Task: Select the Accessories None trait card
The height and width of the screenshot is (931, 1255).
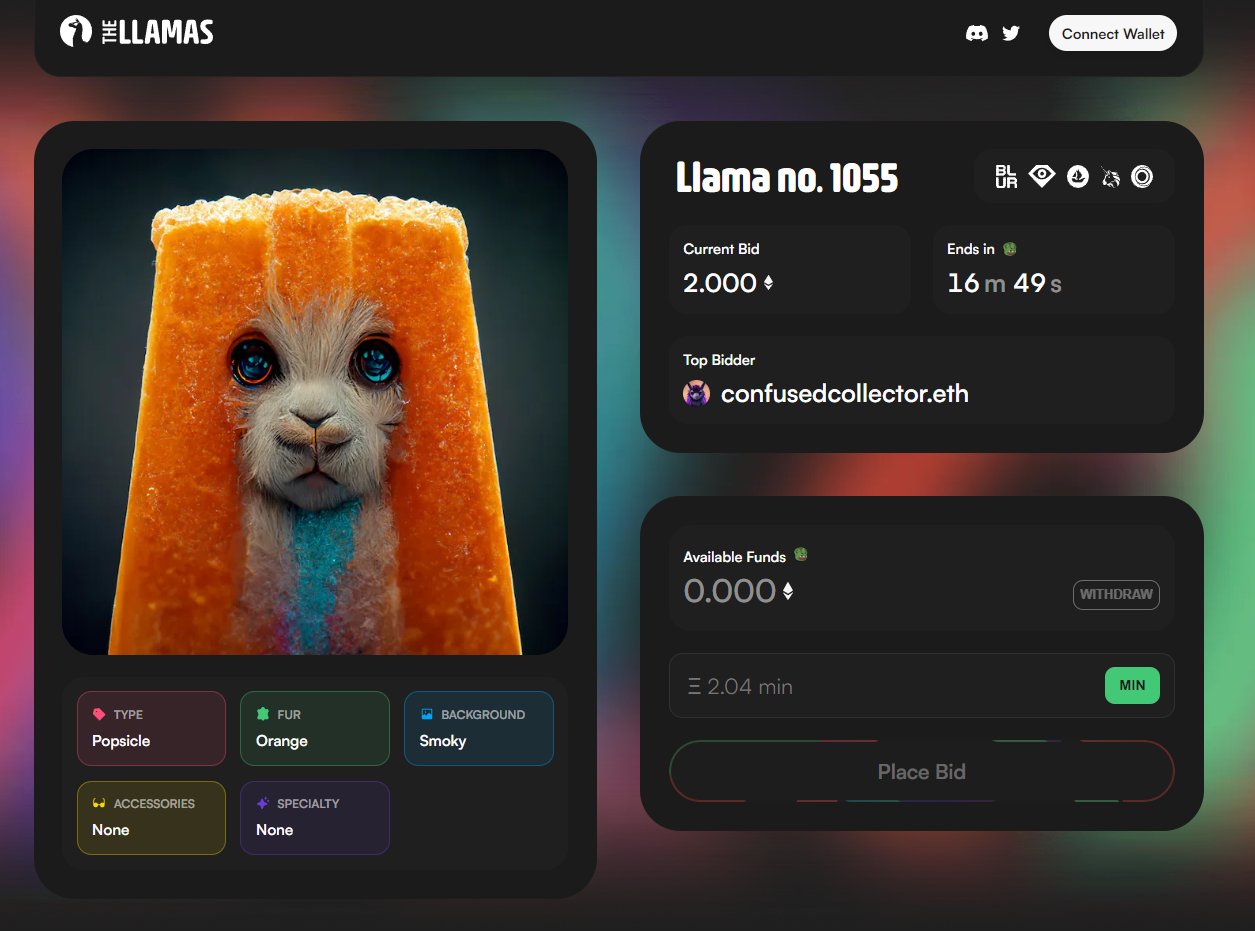Action: pyautogui.click(x=151, y=818)
